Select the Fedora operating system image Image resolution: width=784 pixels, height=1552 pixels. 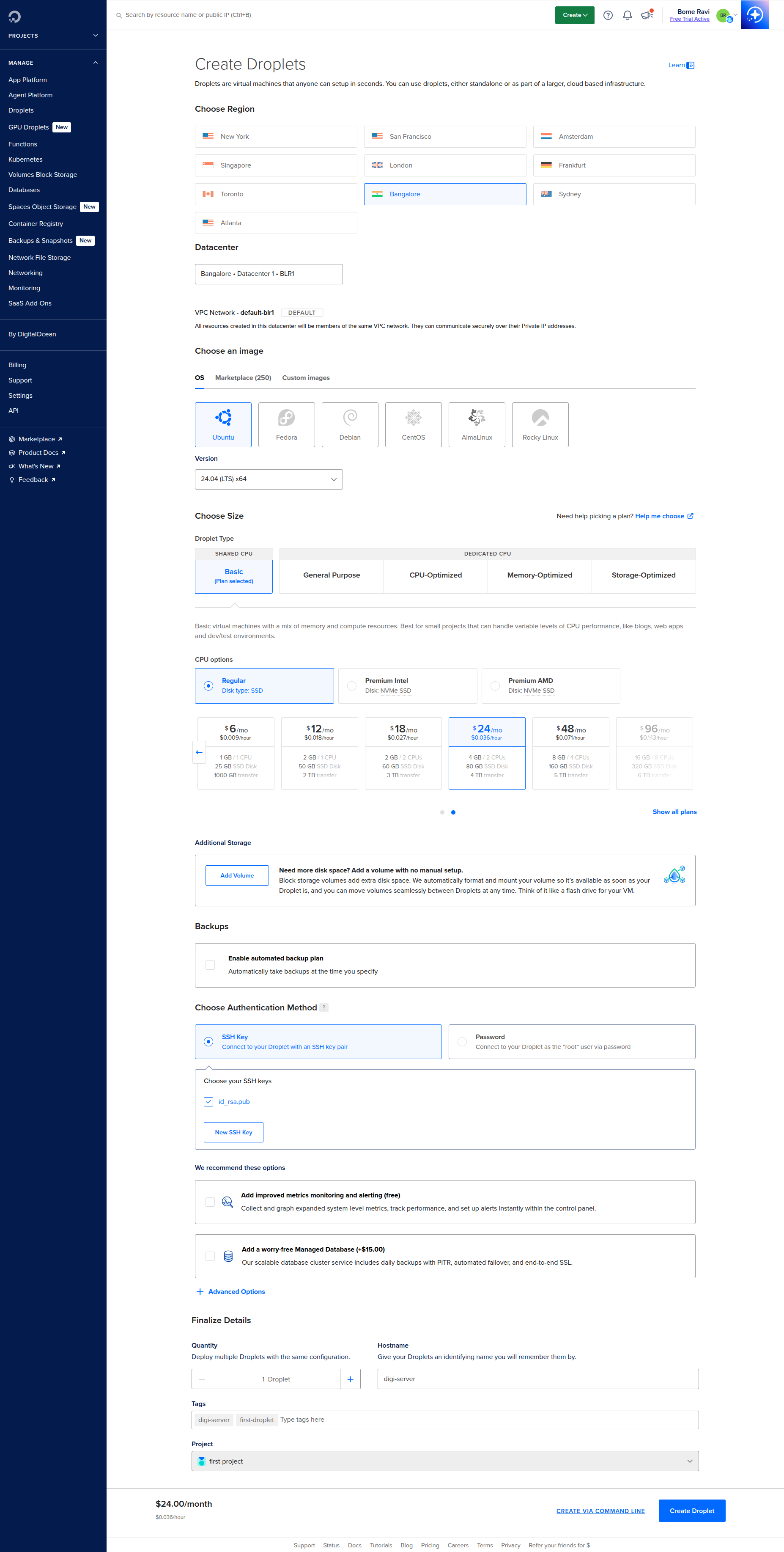pos(286,424)
